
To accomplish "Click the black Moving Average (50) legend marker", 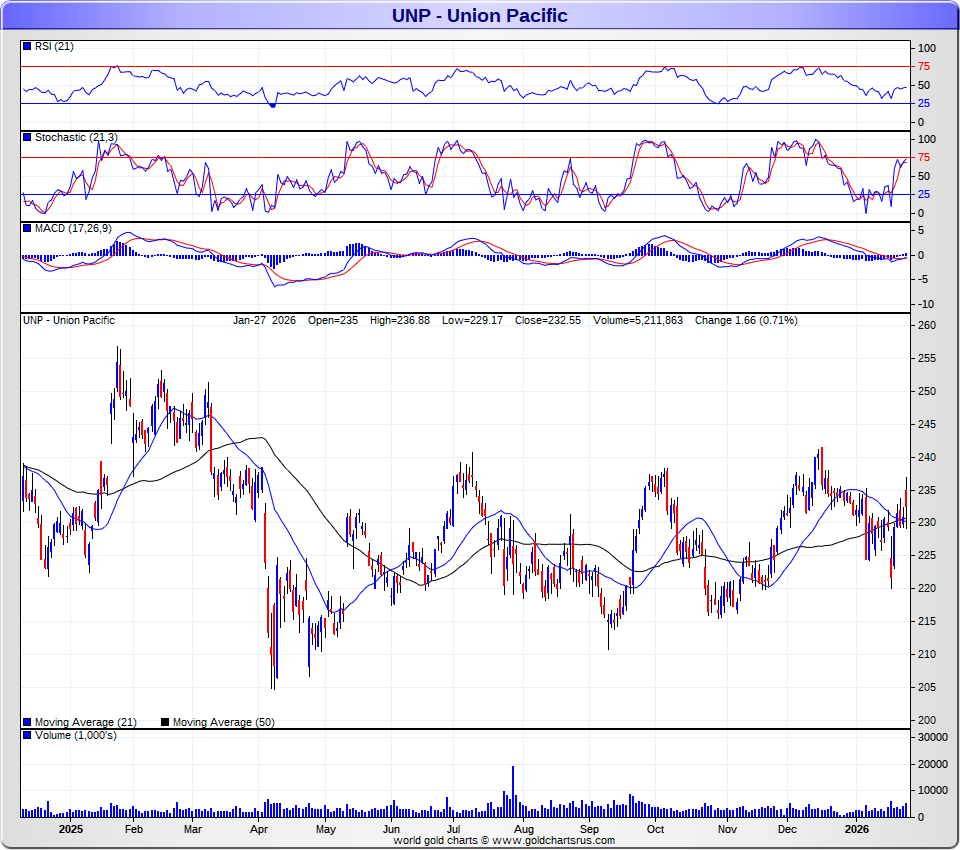I will [166, 722].
